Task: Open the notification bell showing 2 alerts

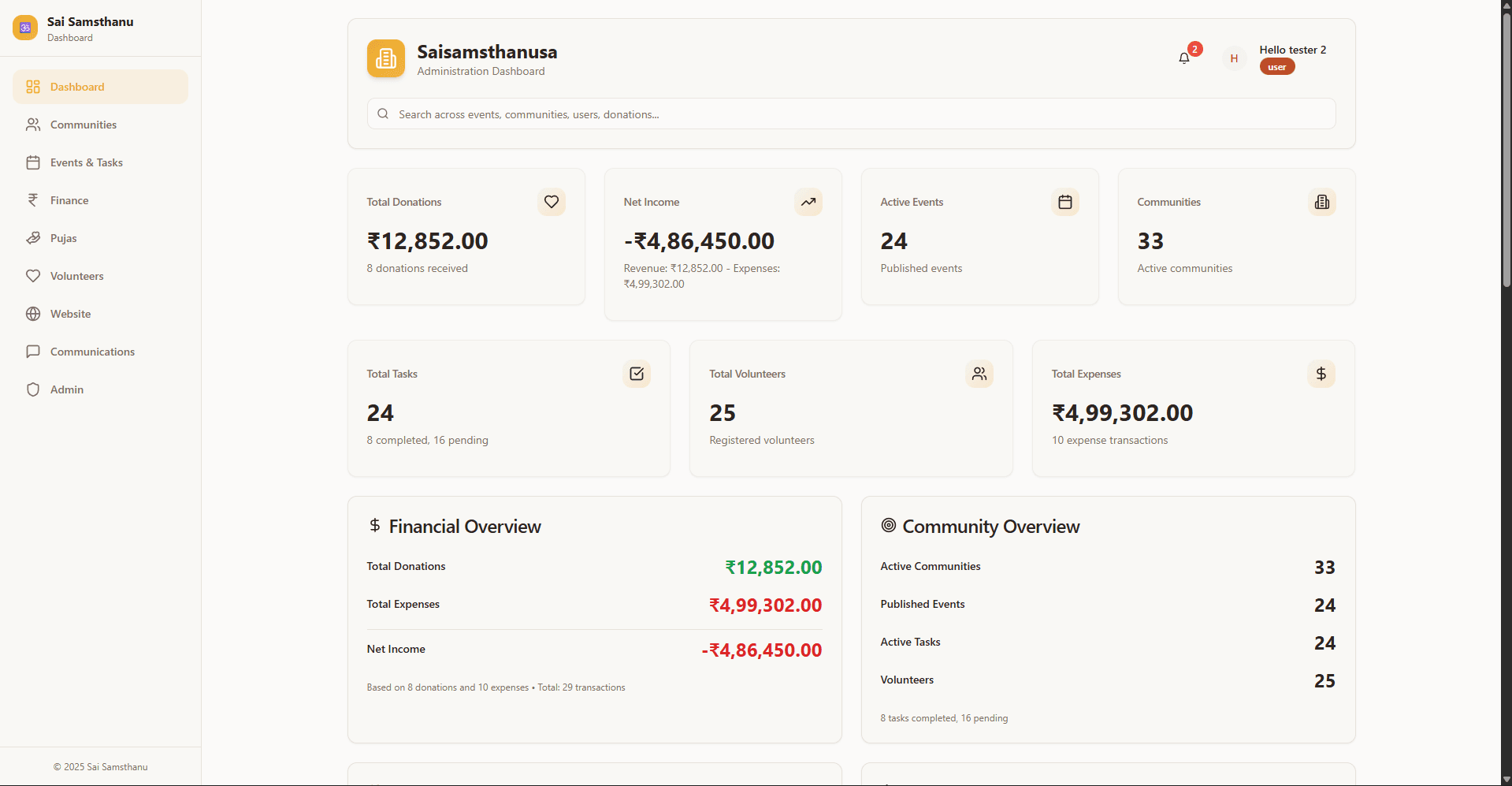Action: click(1184, 58)
